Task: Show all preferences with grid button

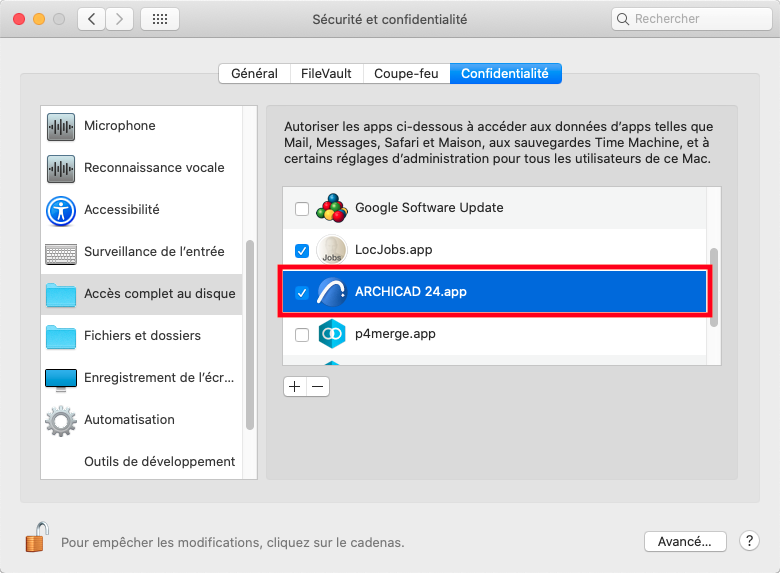Action: tap(160, 19)
